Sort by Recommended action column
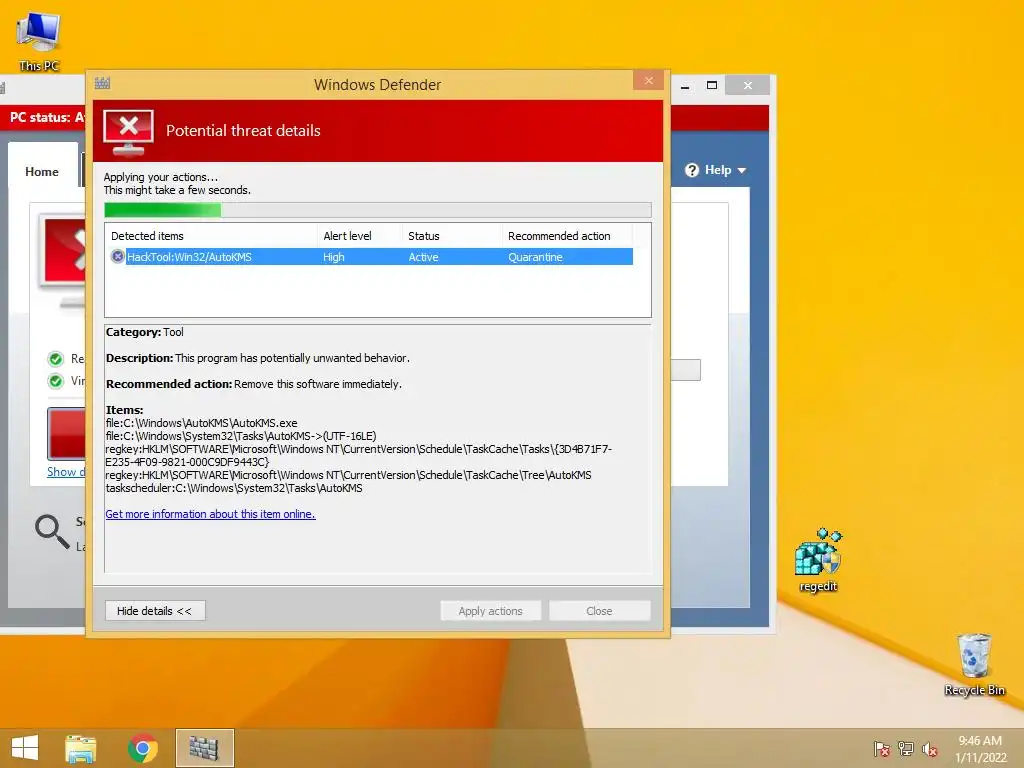This screenshot has width=1024, height=768. [x=568, y=236]
